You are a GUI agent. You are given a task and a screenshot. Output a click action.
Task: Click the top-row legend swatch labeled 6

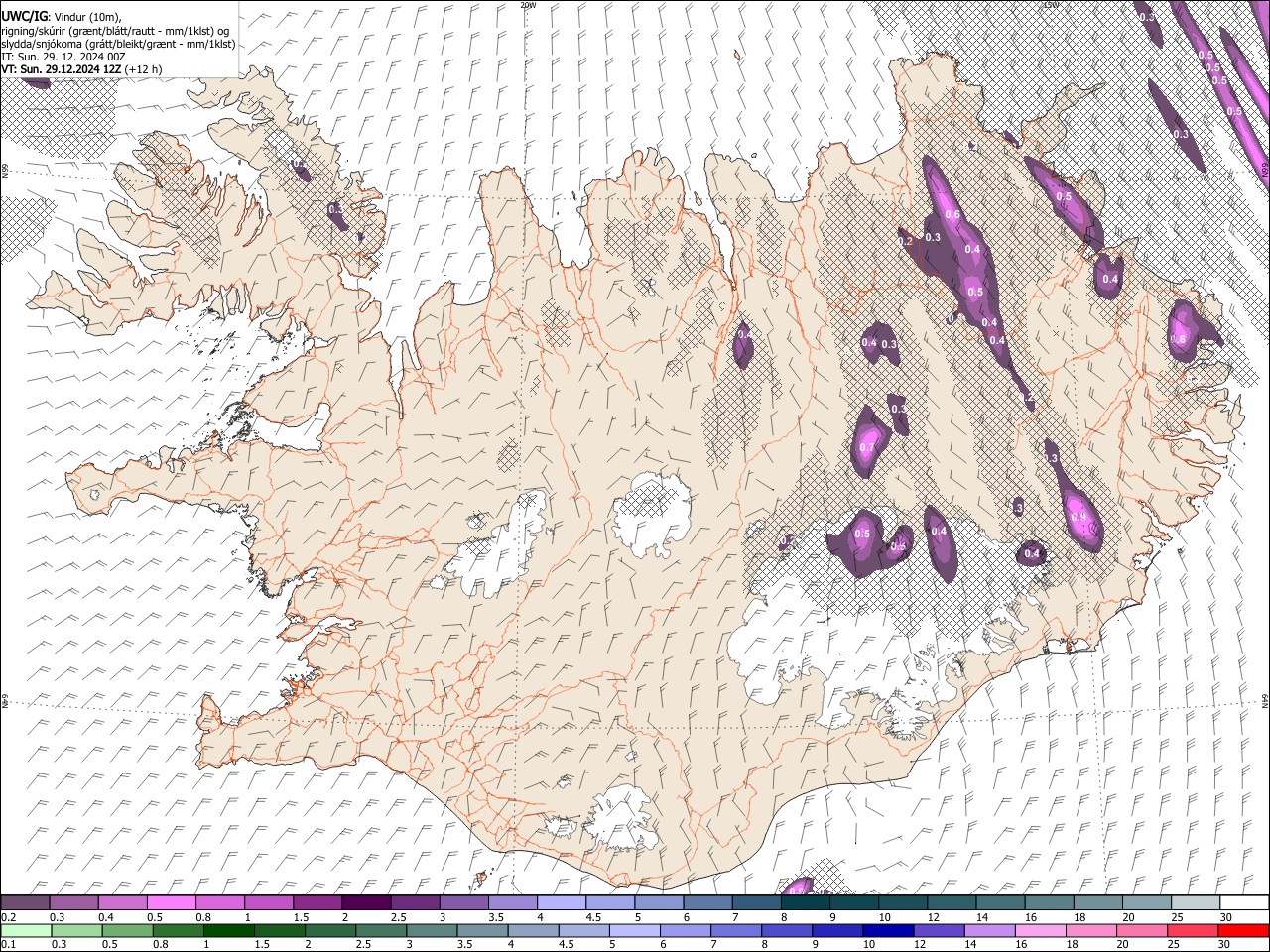click(706, 902)
